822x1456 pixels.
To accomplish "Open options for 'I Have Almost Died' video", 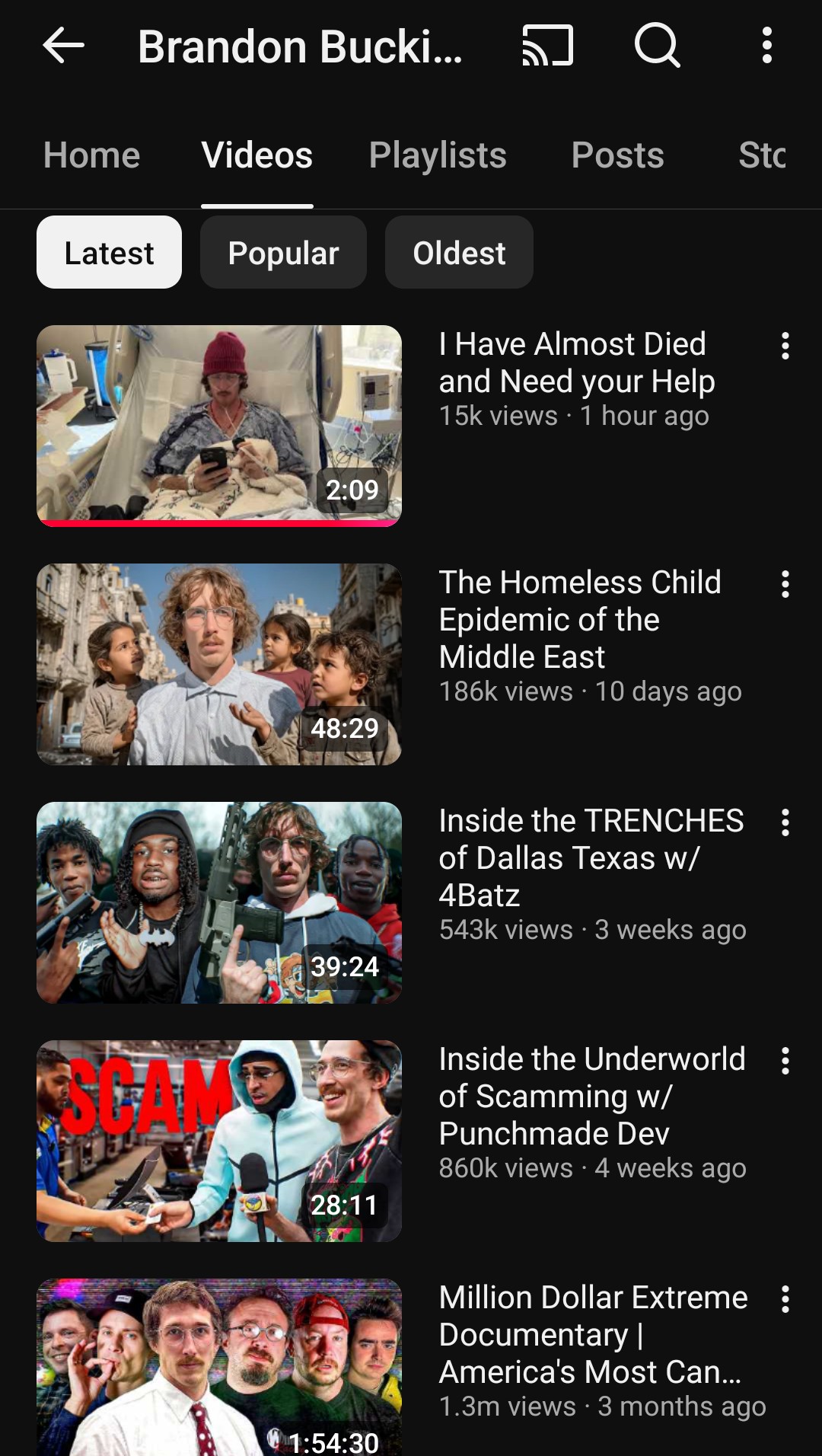I will (x=785, y=346).
